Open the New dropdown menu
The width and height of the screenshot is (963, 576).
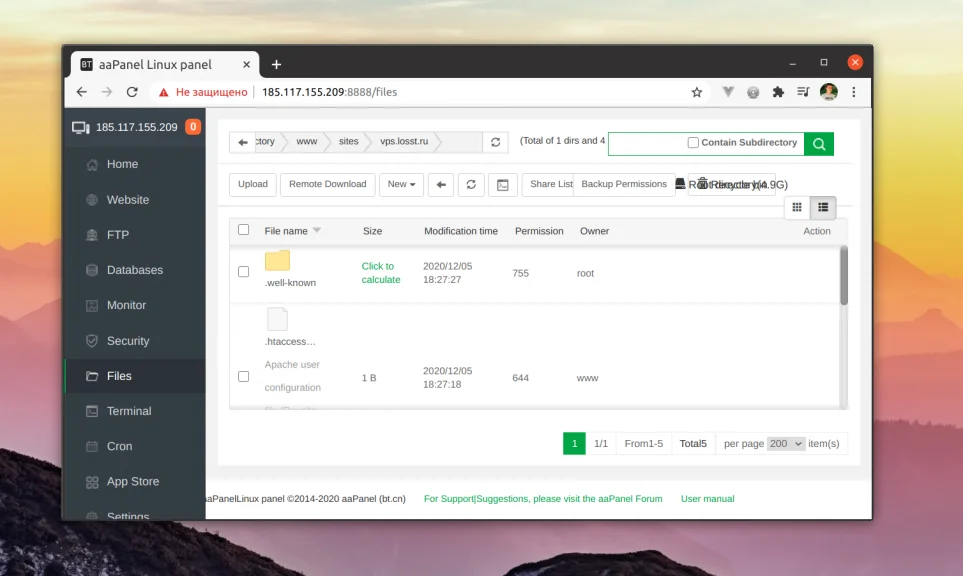click(401, 184)
